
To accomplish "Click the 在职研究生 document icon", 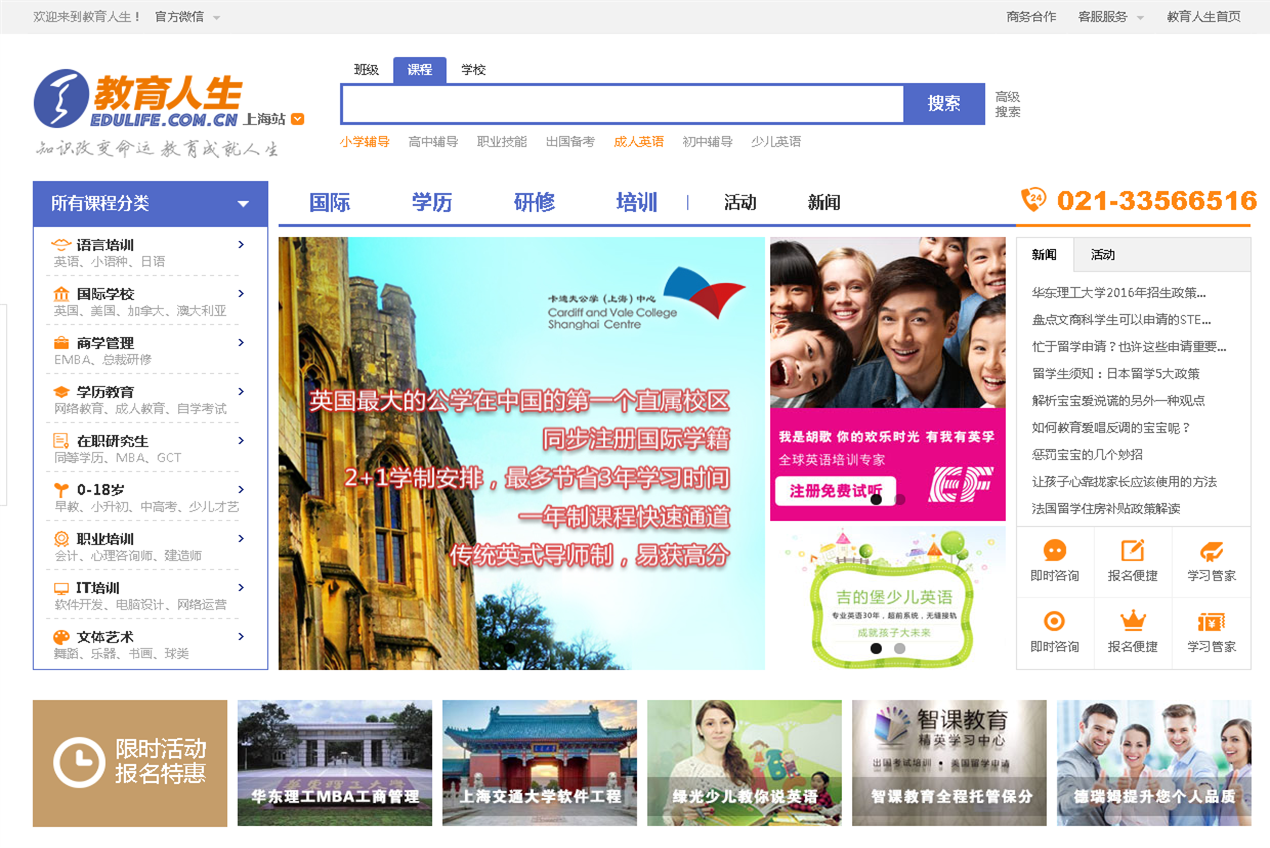I will tap(61, 441).
